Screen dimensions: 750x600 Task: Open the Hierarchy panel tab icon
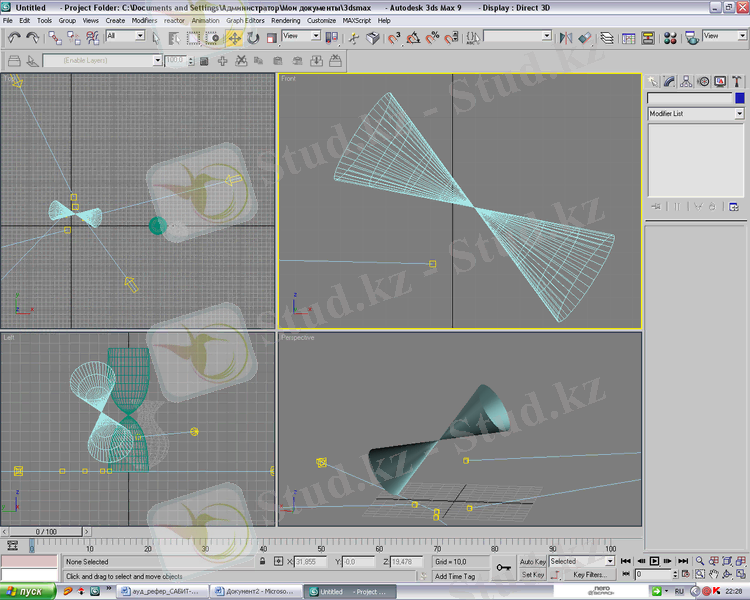point(687,81)
